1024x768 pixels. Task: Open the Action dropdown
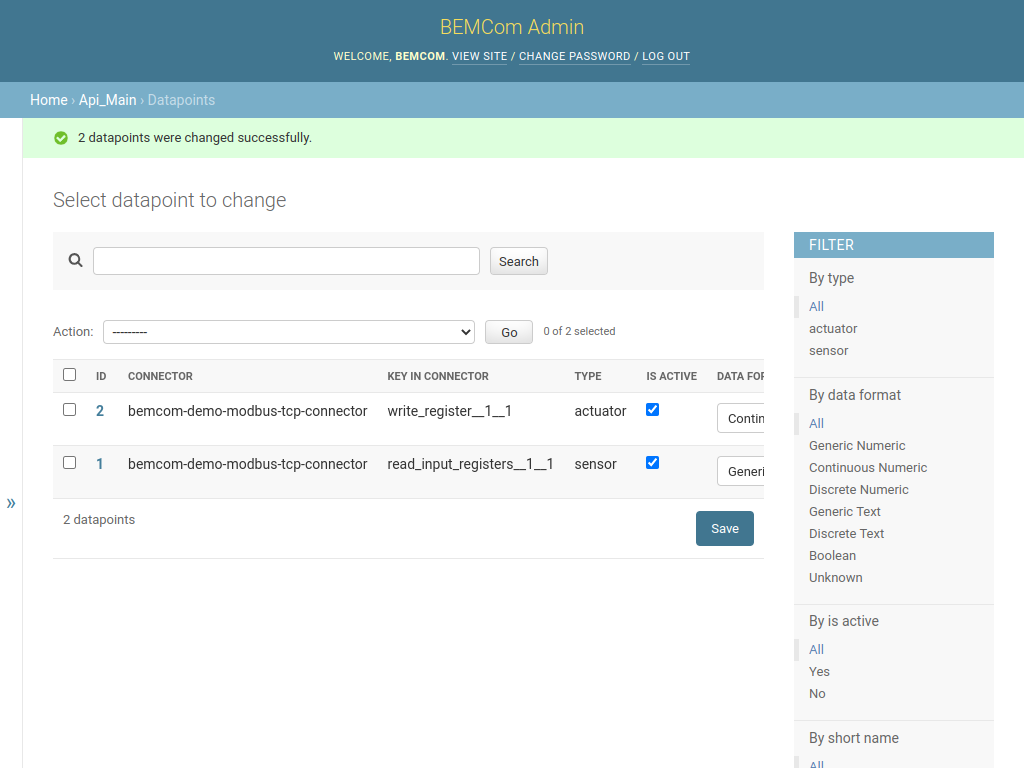(x=289, y=332)
